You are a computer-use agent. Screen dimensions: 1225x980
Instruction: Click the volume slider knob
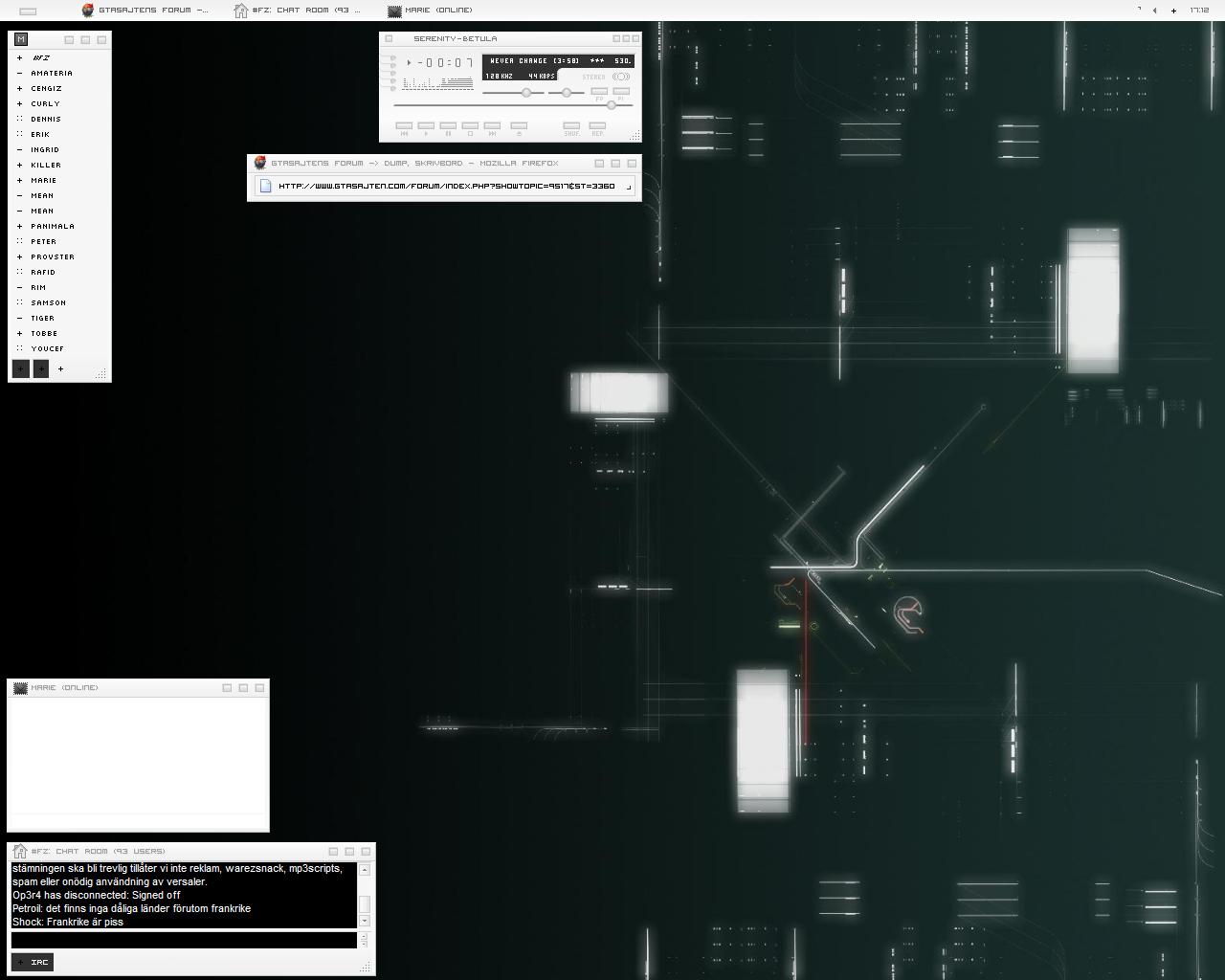pos(525,93)
